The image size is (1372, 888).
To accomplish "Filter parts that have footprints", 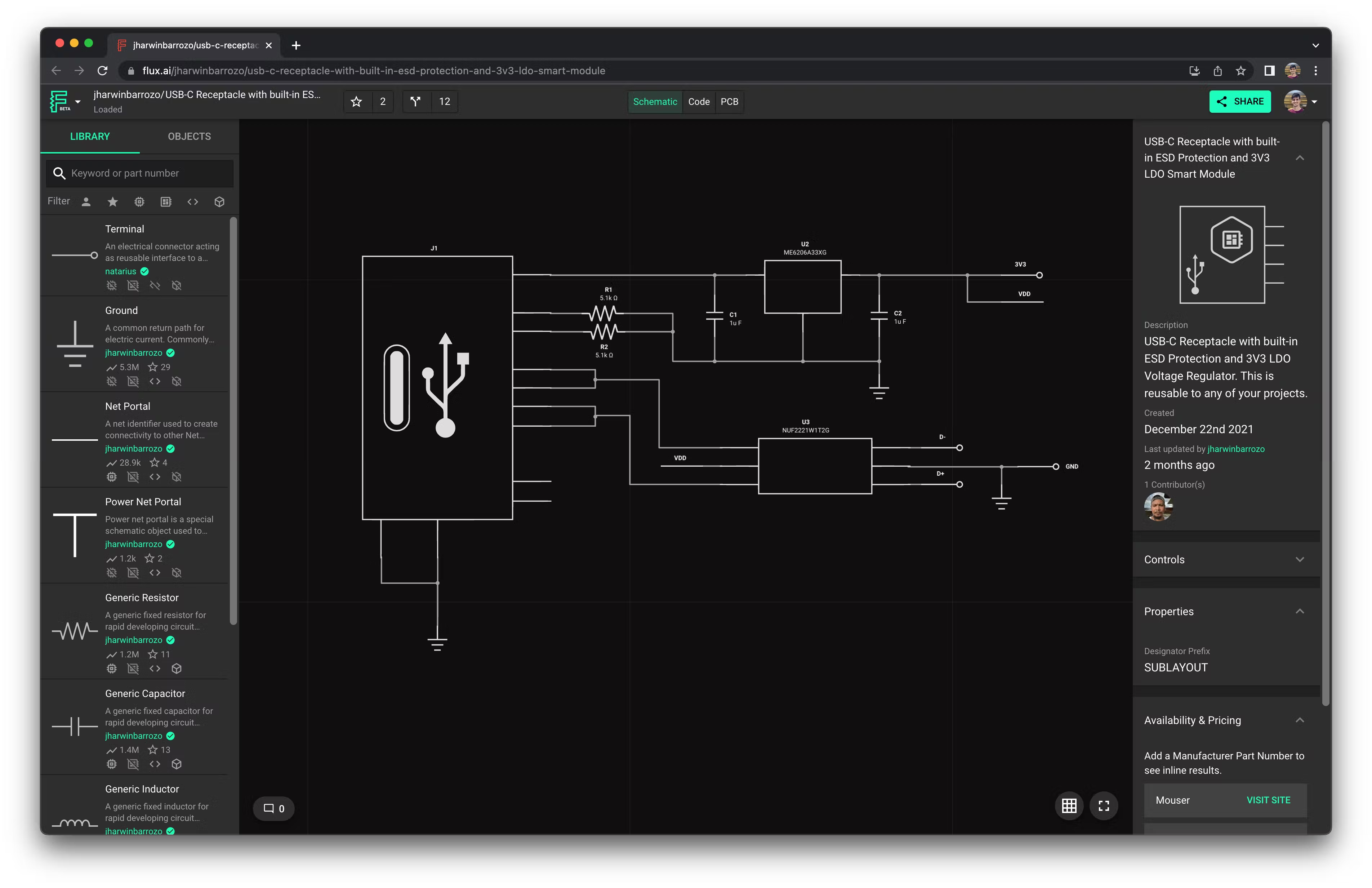I will coord(165,201).
